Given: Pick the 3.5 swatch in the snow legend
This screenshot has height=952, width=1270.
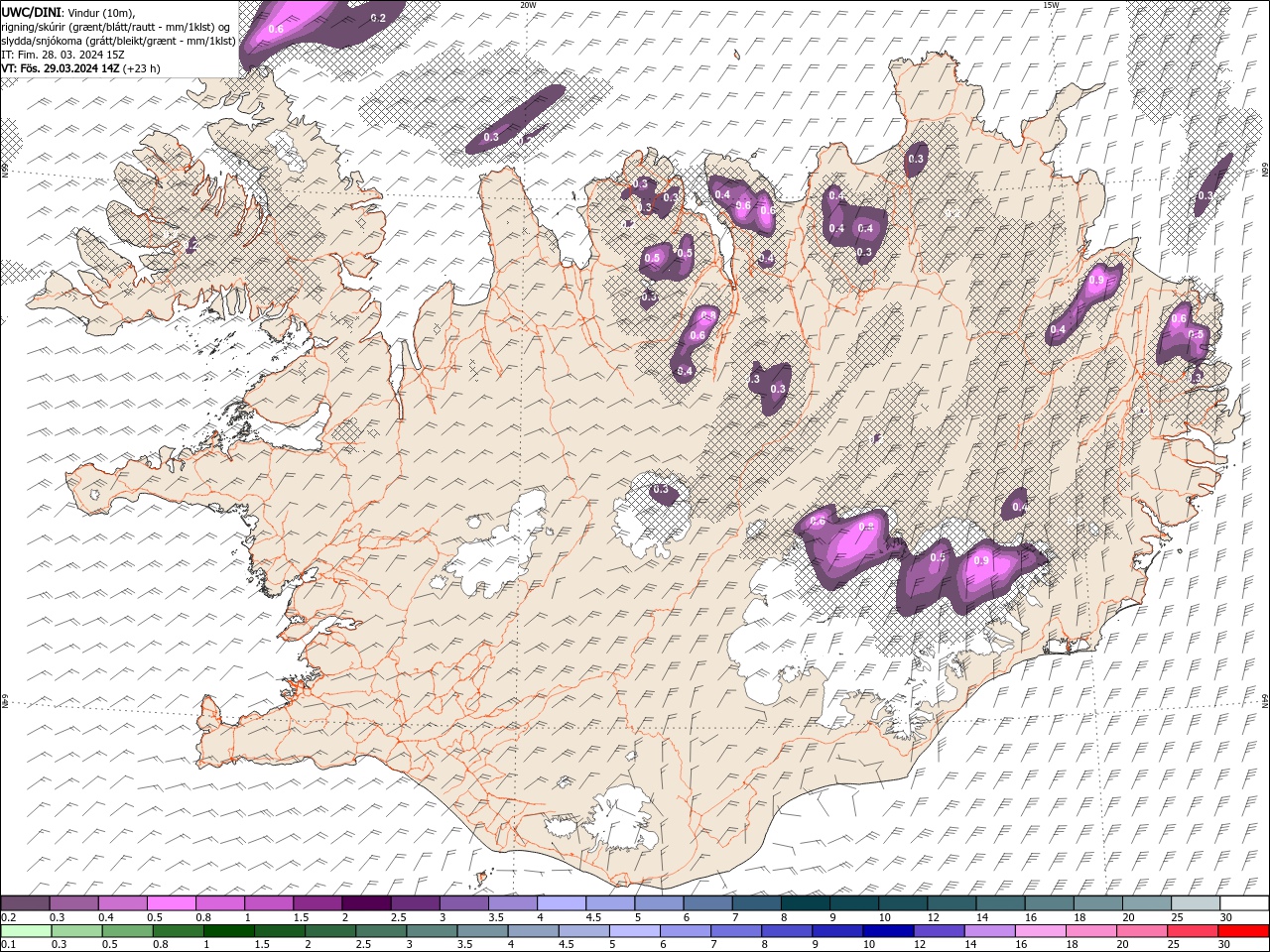Looking at the screenshot, I should click(x=512, y=903).
